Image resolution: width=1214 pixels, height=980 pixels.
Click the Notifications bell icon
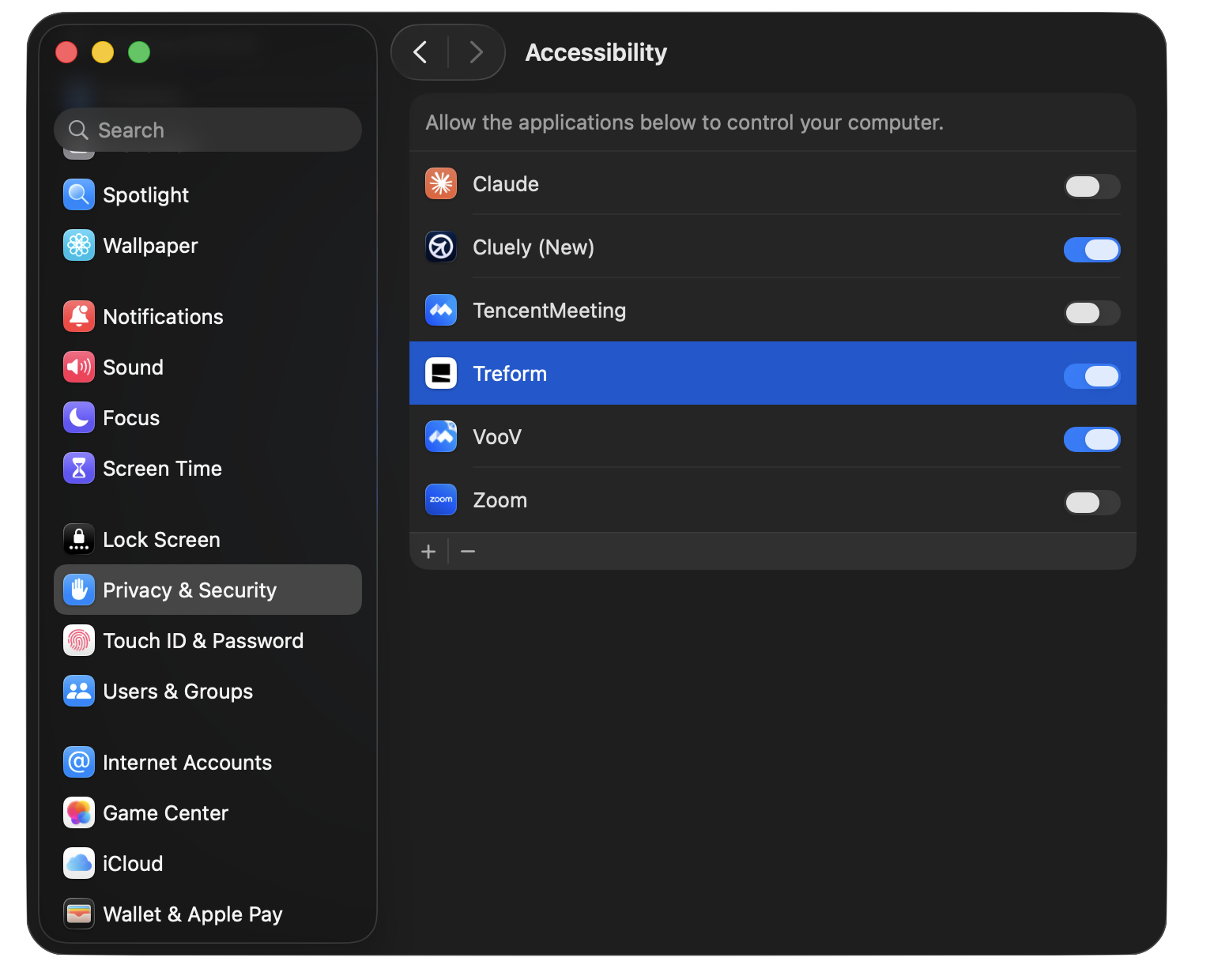click(79, 317)
